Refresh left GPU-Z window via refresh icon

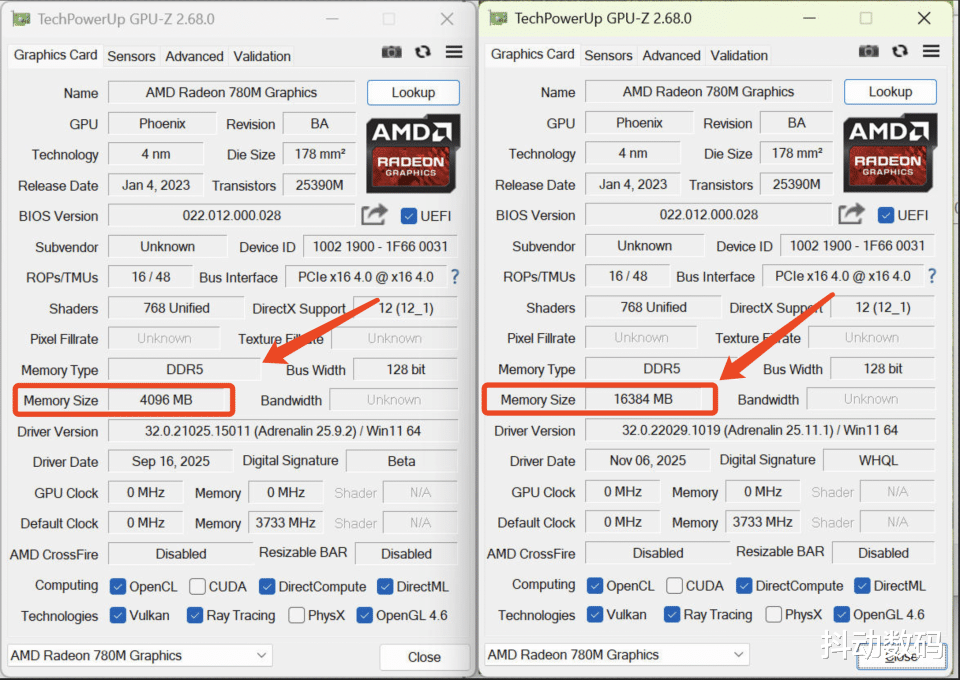tap(422, 52)
